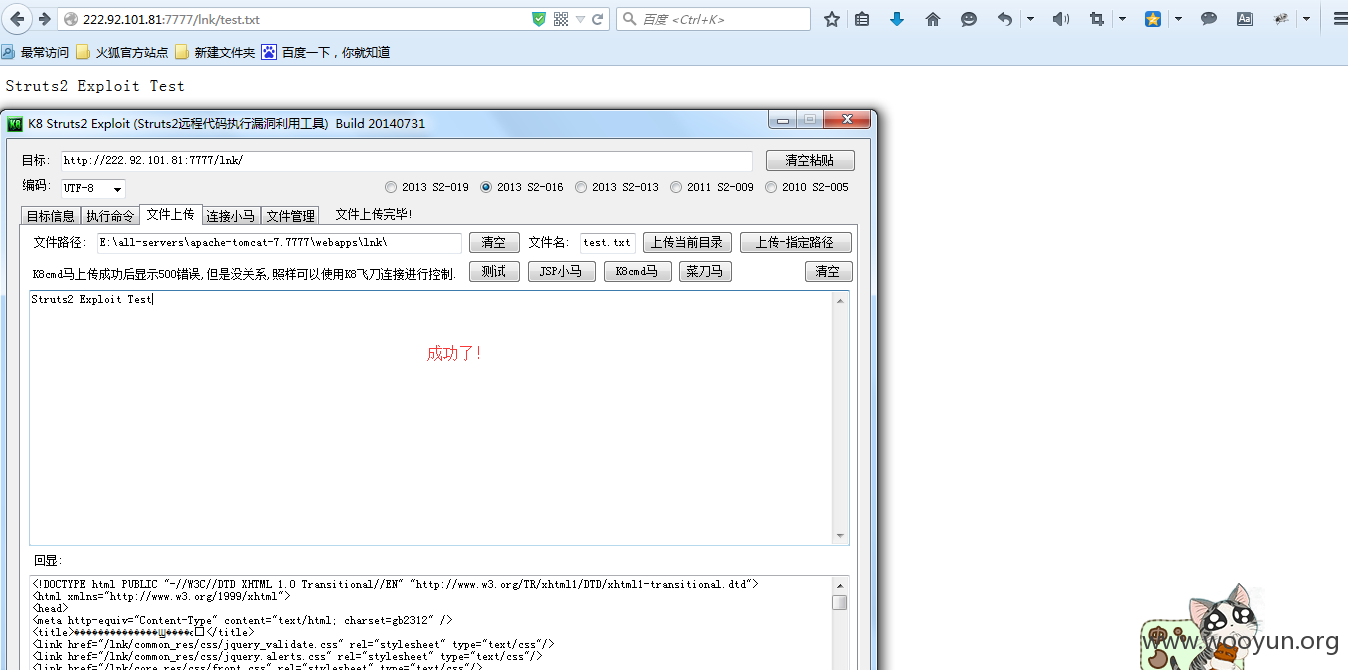1348x670 pixels.
Task: Click the DOCTYPE line in 回显 output
Action: coord(395,584)
